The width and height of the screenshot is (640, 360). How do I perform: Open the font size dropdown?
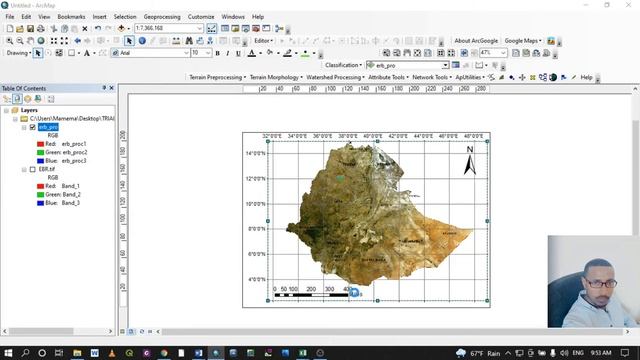pyautogui.click(x=208, y=53)
